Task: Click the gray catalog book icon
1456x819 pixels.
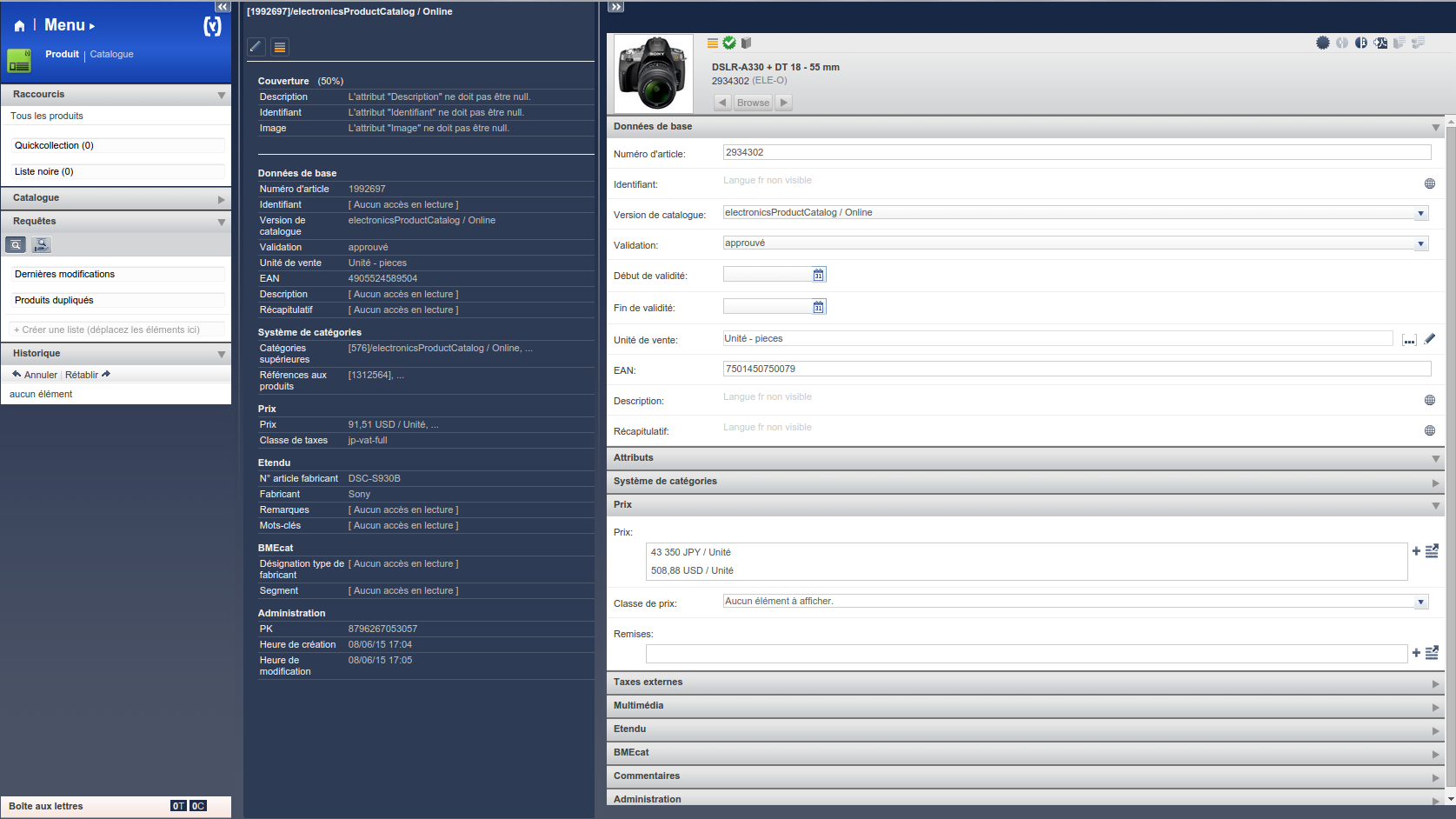Action: pyautogui.click(x=746, y=43)
